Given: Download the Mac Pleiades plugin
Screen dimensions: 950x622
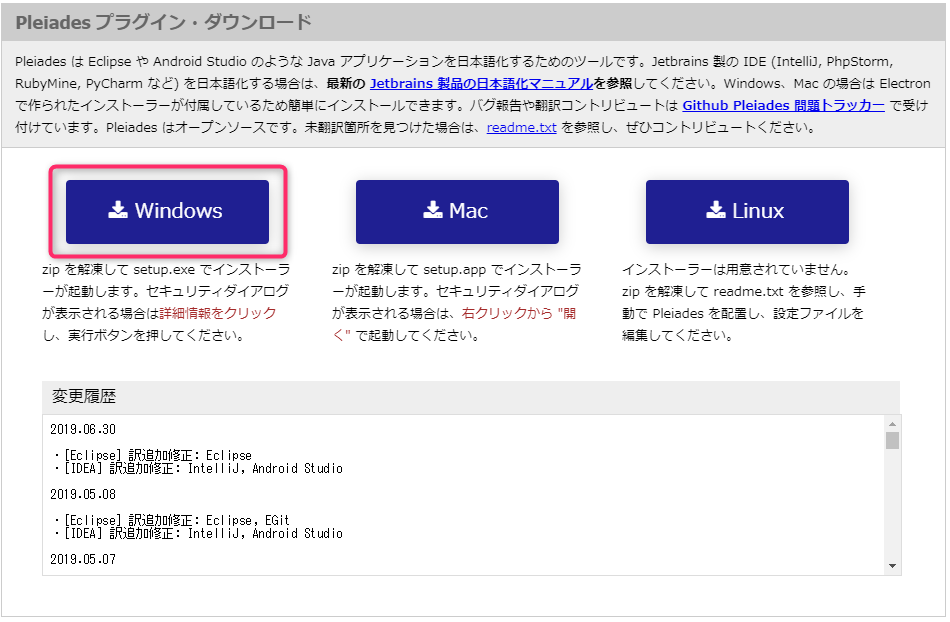Looking at the screenshot, I should tap(457, 212).
